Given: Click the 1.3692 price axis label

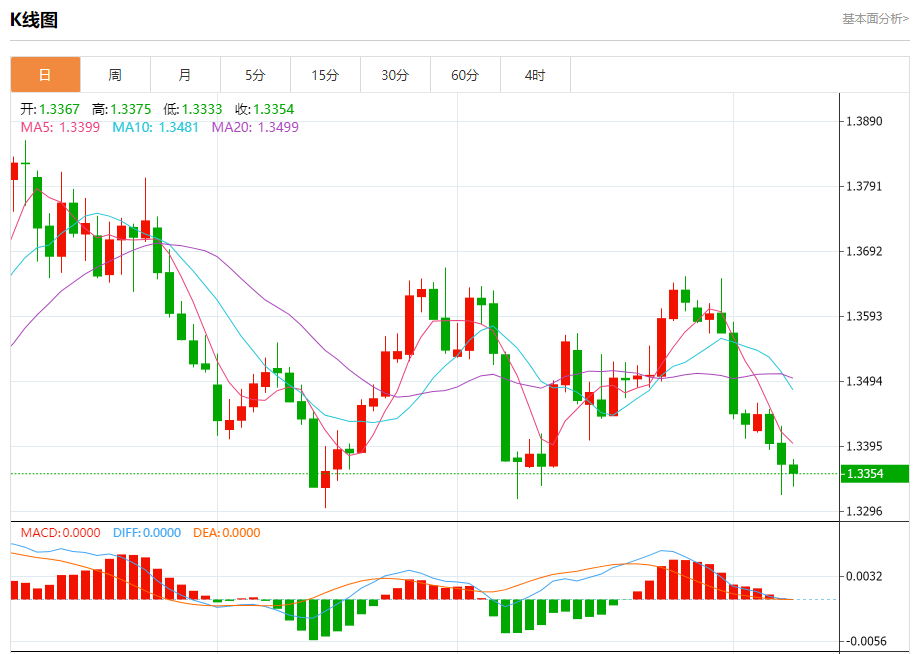Looking at the screenshot, I should coord(864,251).
